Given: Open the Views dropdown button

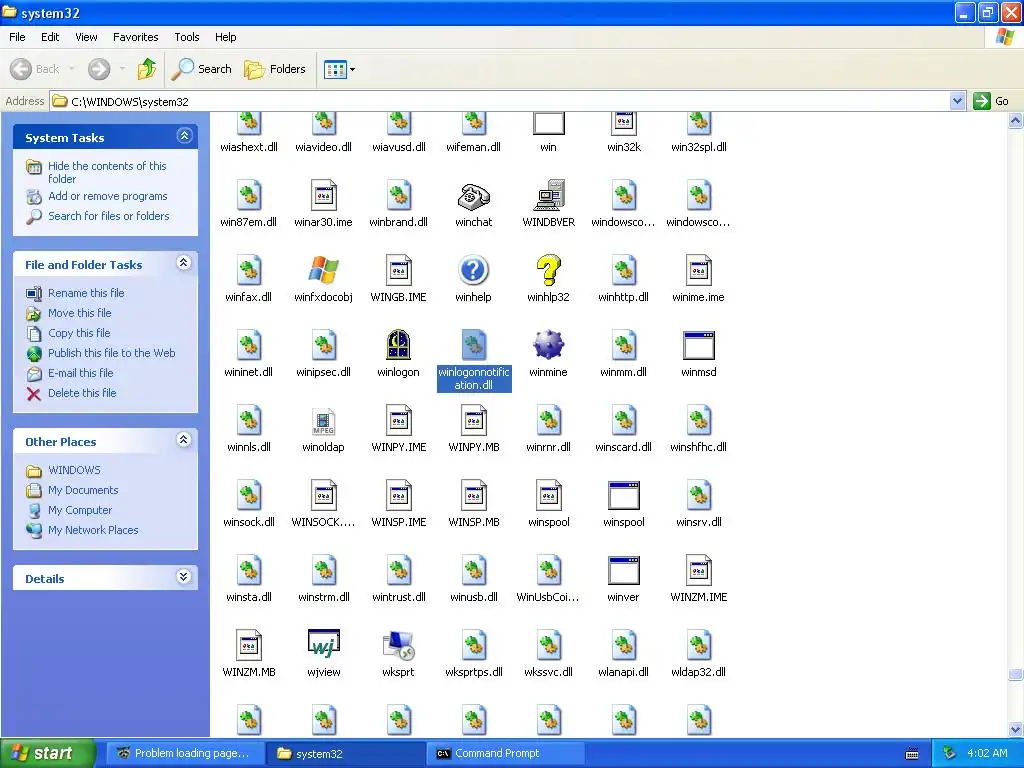Looking at the screenshot, I should (340, 69).
